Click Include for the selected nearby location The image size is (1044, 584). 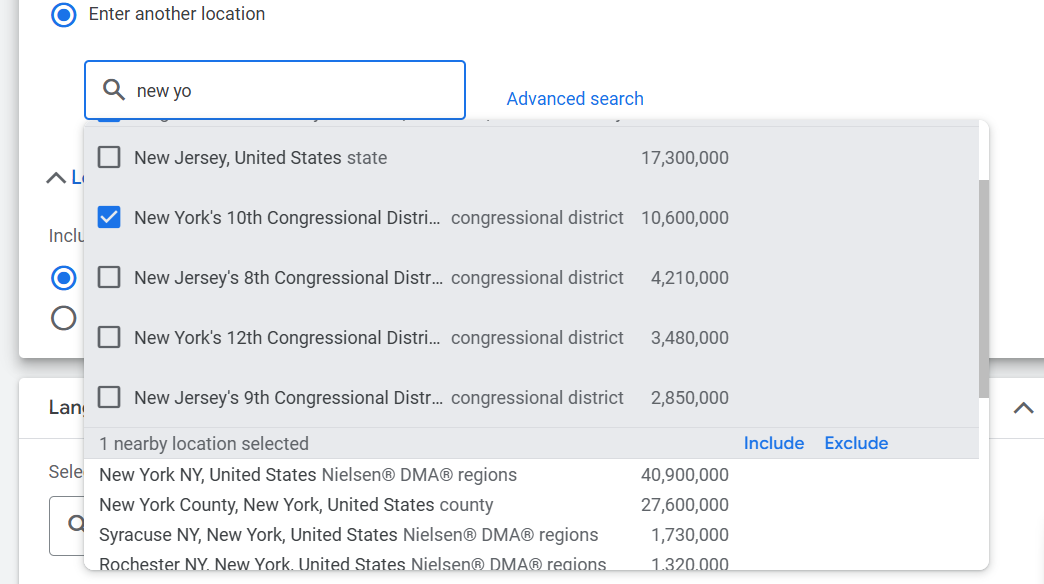pyautogui.click(x=773, y=443)
